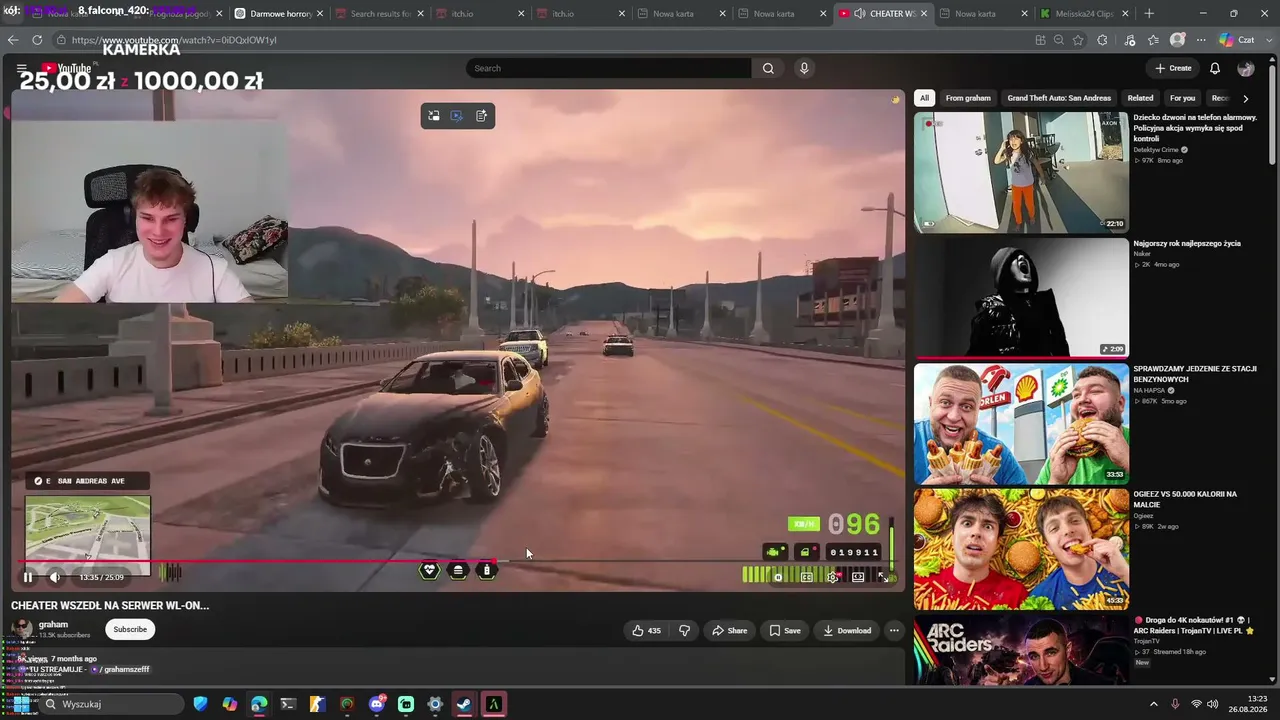Open graham channel avatar
This screenshot has height=720, width=1280.
tap(21, 629)
